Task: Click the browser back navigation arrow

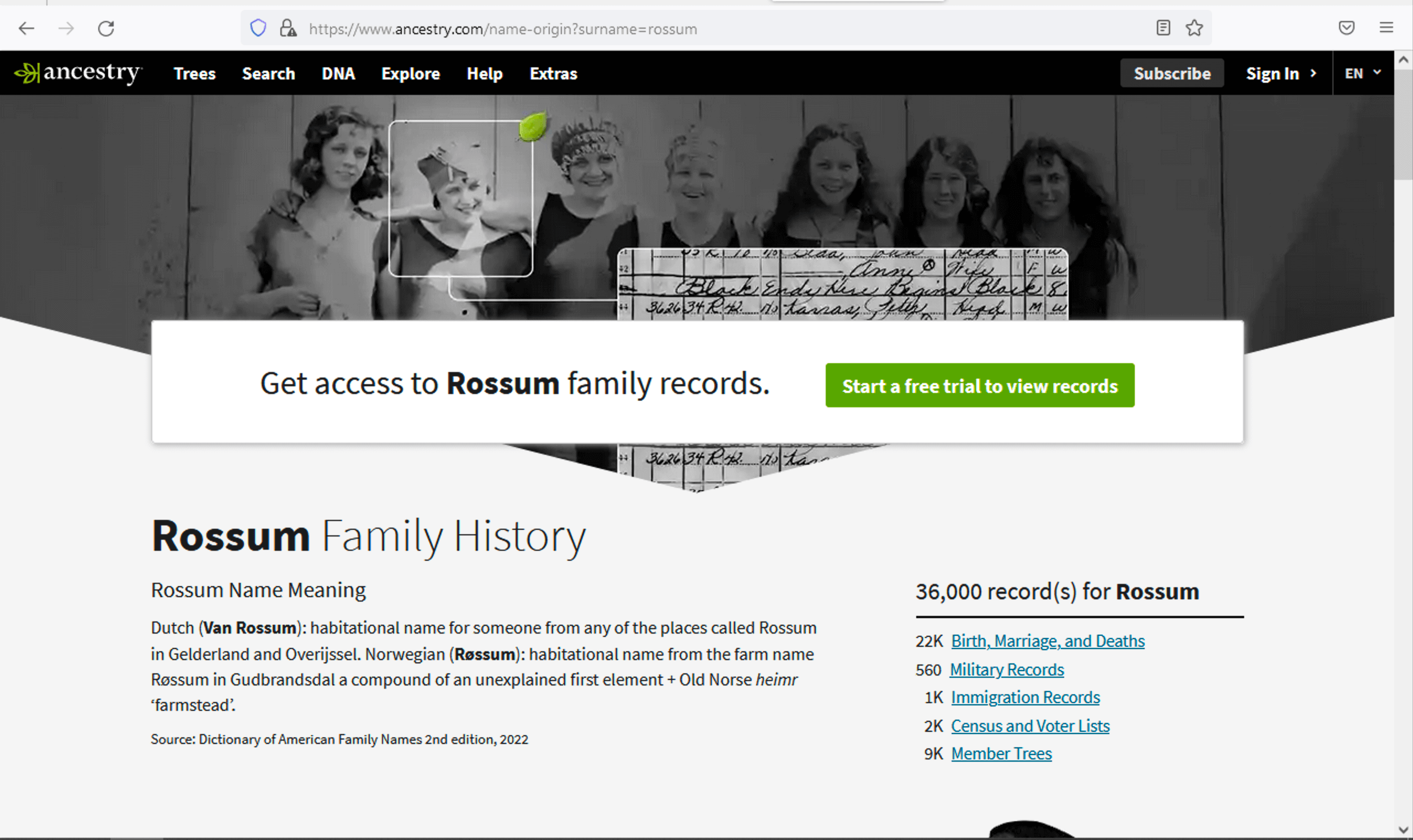Action: coord(27,29)
